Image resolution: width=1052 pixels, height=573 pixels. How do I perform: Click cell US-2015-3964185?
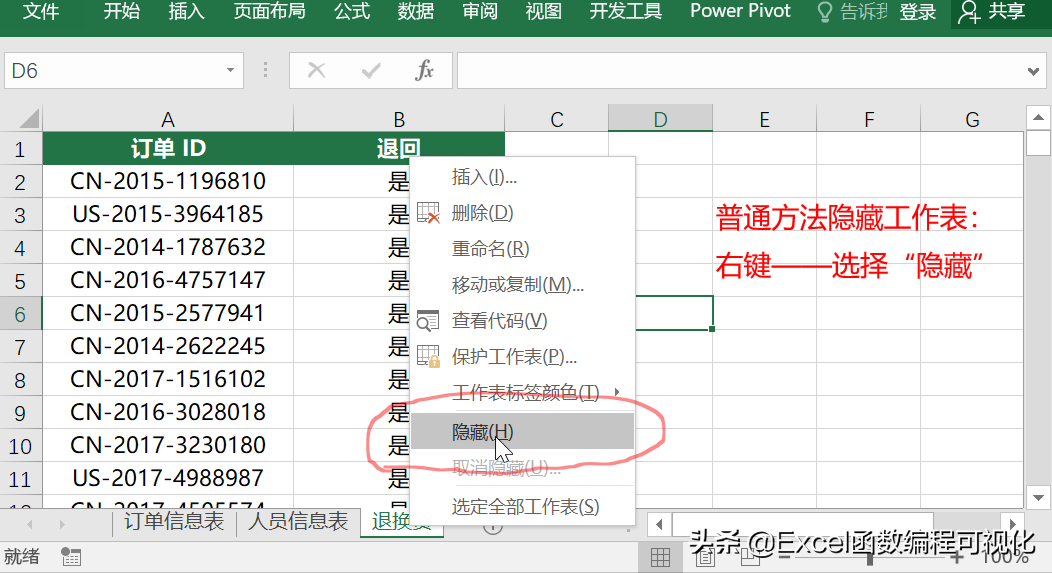[168, 214]
